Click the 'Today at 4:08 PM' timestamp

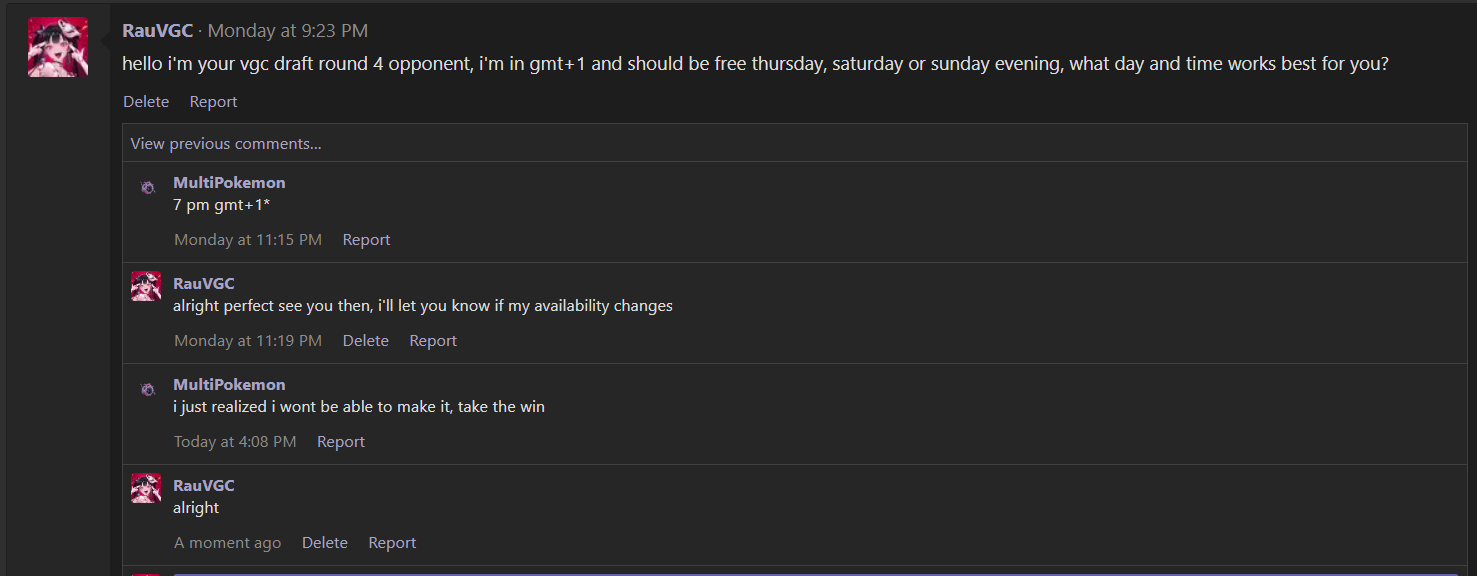click(x=235, y=442)
